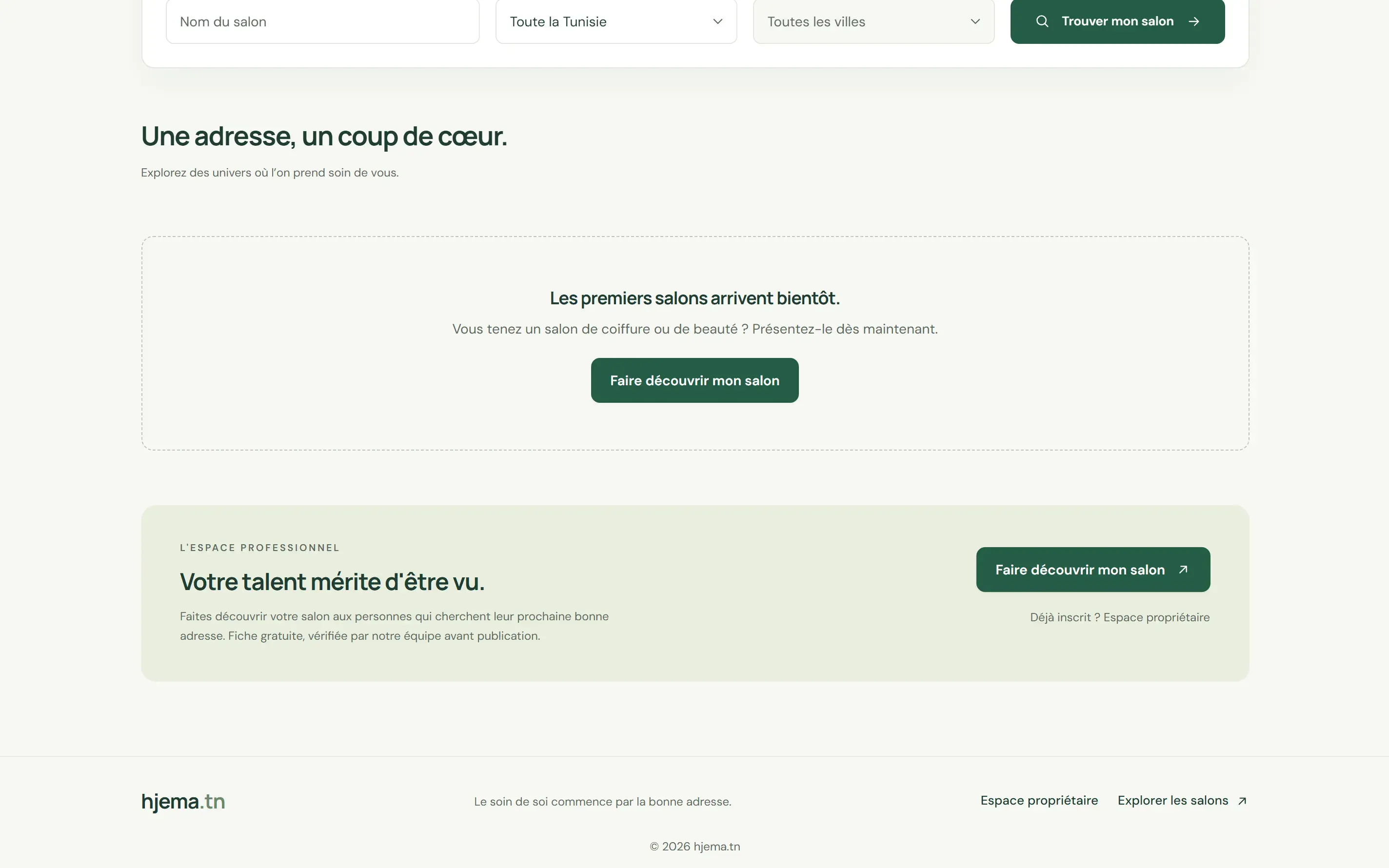Open the Toutes les villes city dropdown
The width and height of the screenshot is (1389, 868).
(873, 21)
